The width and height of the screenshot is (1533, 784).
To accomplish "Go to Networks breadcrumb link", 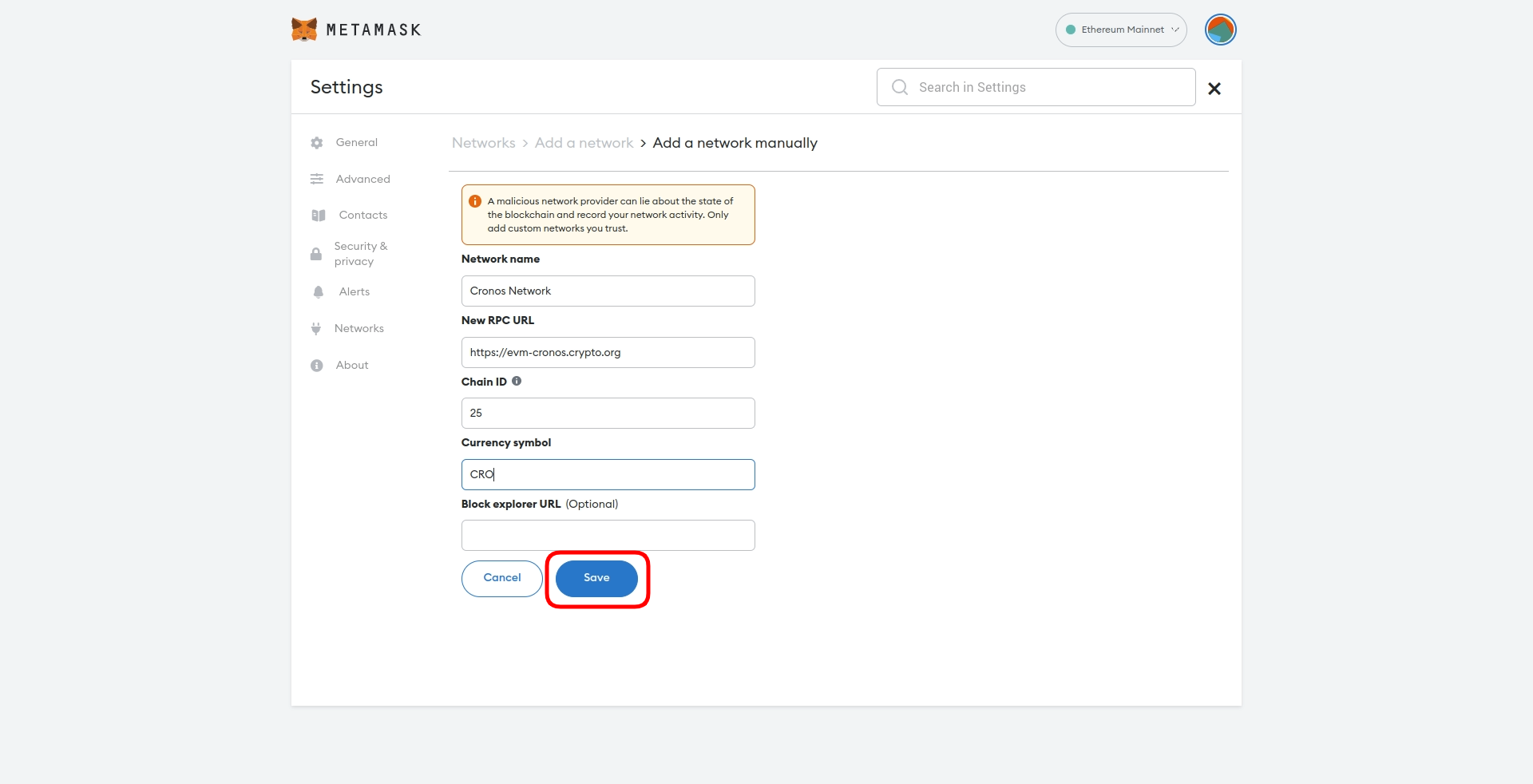I will click(484, 143).
